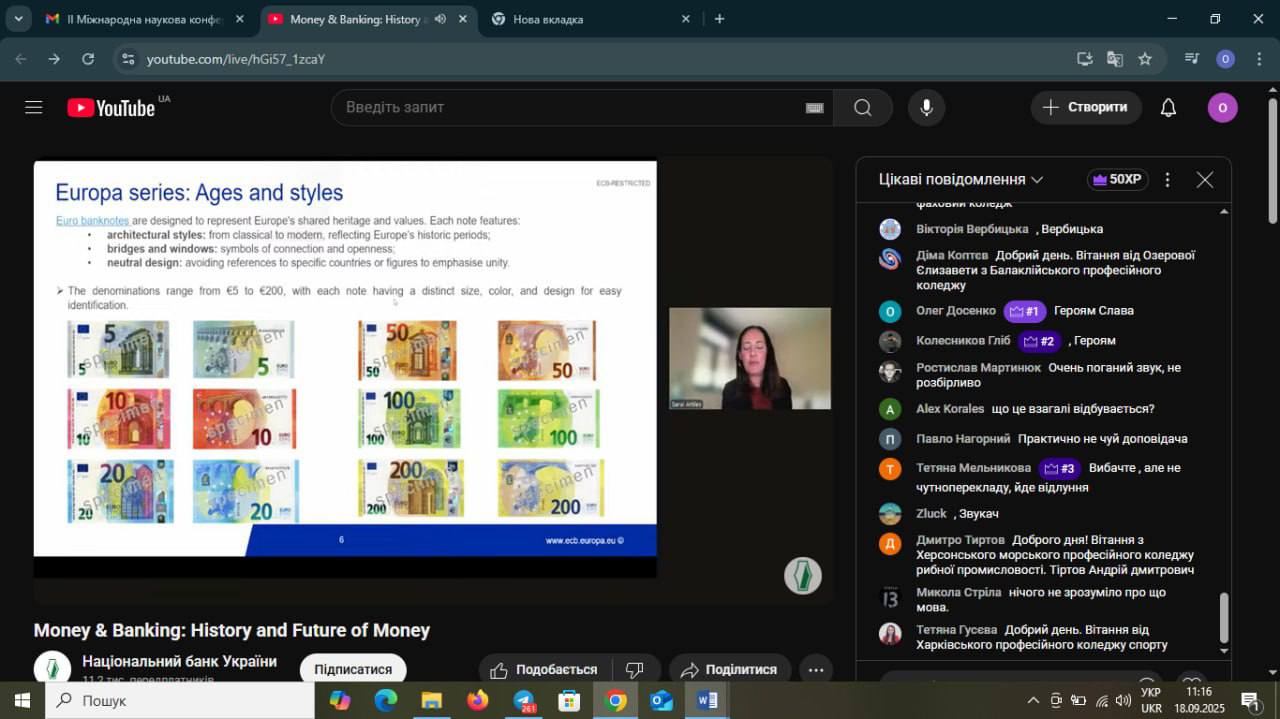Image resolution: width=1280 pixels, height=719 pixels.
Task: Click the #1 member badge by Олег Досенко
Action: (1025, 311)
